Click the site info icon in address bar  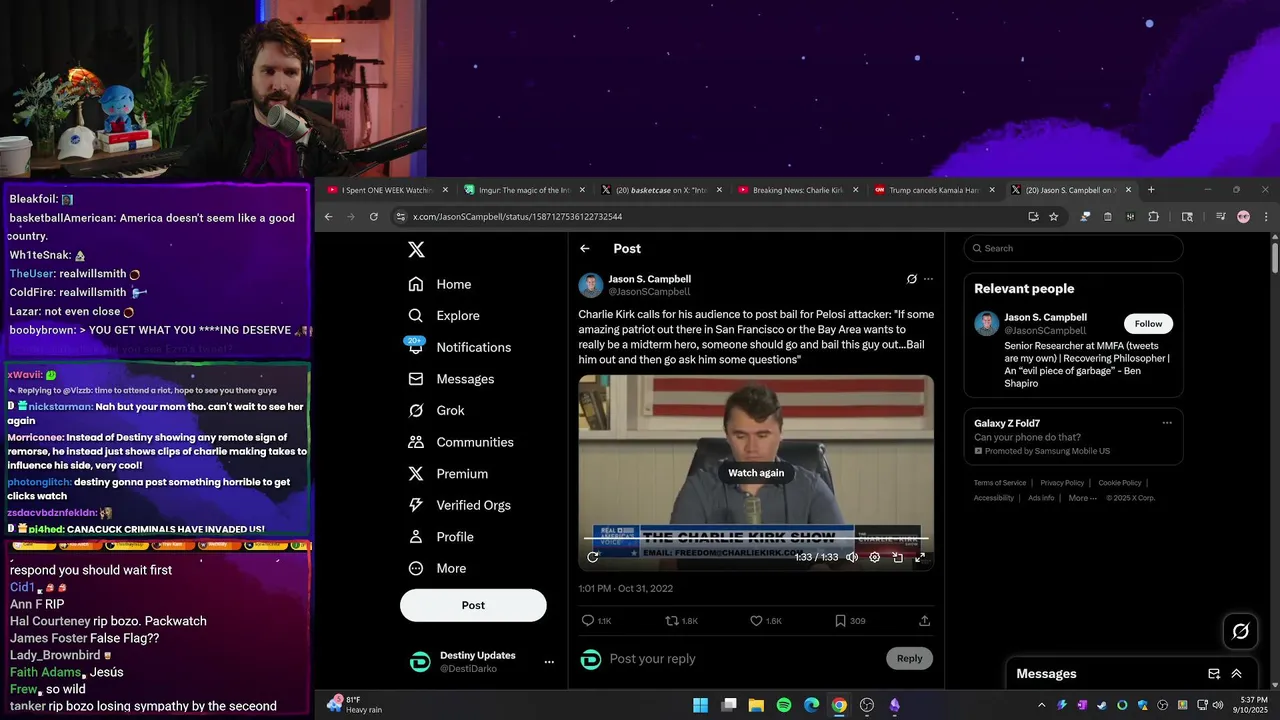pos(401,217)
